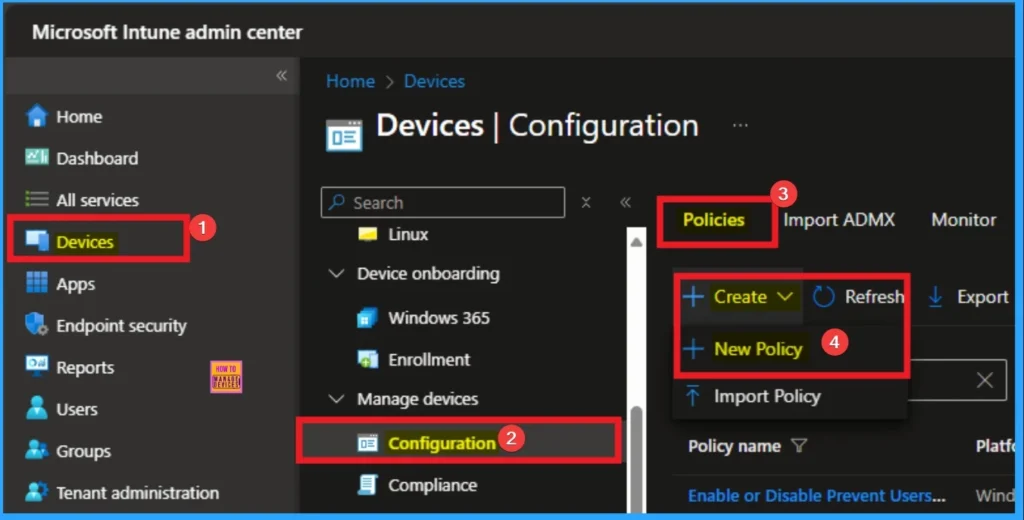Open the Create dropdown
Image resolution: width=1024 pixels, height=520 pixels.
(x=739, y=297)
